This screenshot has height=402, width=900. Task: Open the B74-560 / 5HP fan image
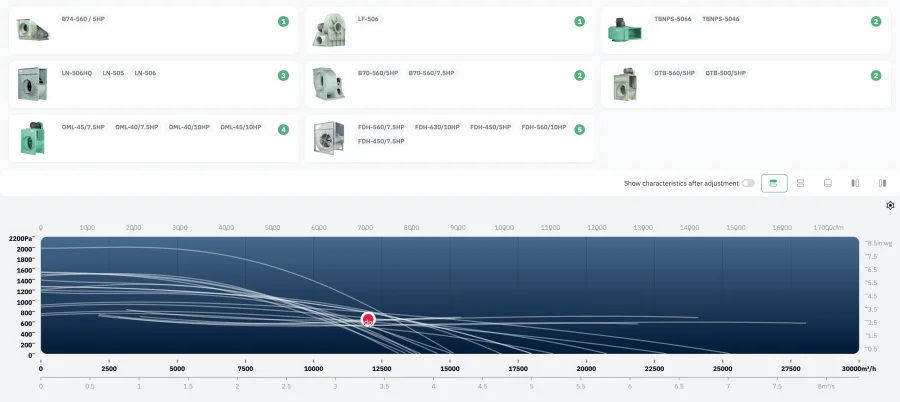[33, 30]
